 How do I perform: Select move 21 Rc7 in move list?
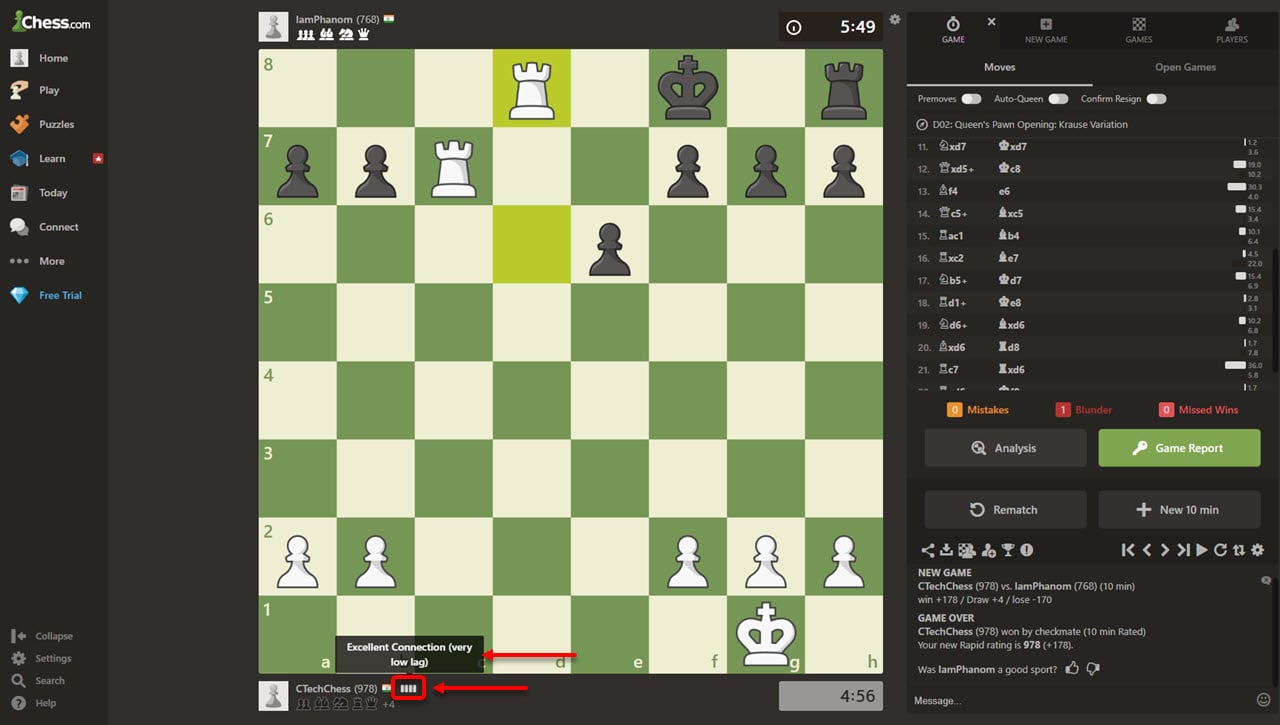pyautogui.click(x=951, y=369)
